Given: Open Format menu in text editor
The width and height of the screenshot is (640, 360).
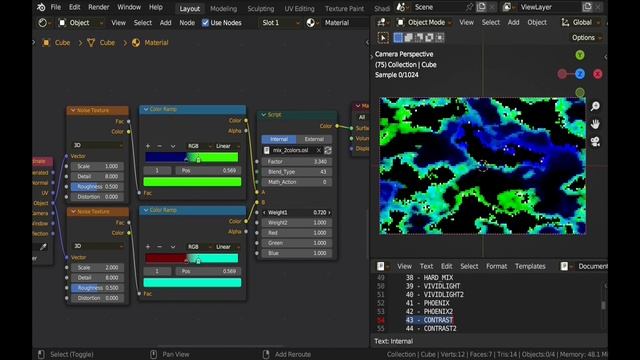Looking at the screenshot, I should [496, 266].
